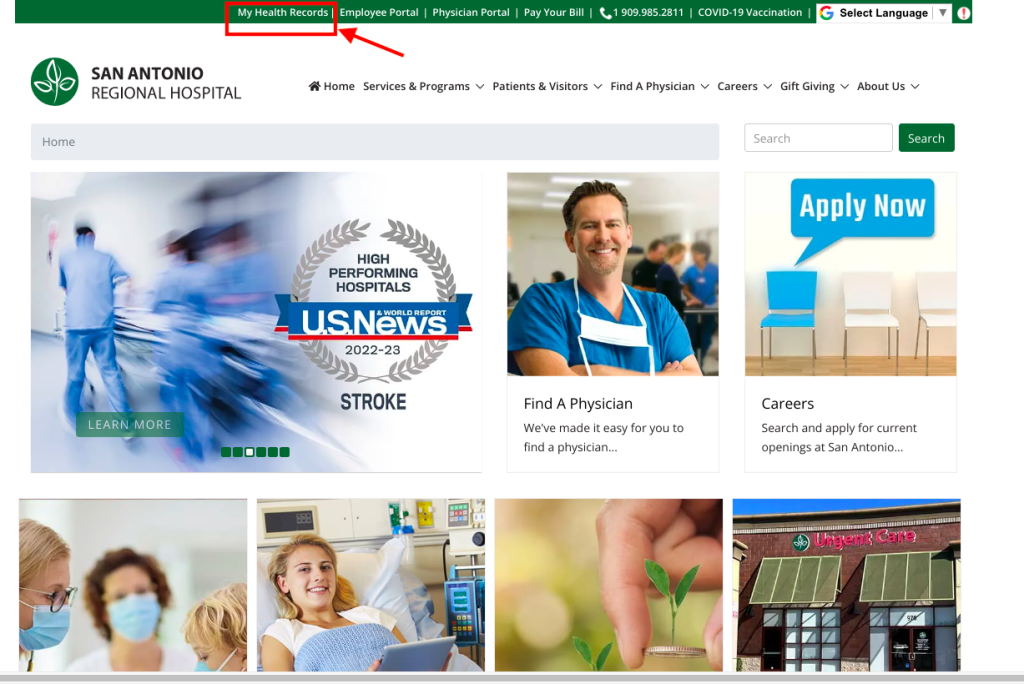Viewport: 1024px width, 684px height.
Task: Expand the About Us menu chevron
Action: (x=915, y=87)
